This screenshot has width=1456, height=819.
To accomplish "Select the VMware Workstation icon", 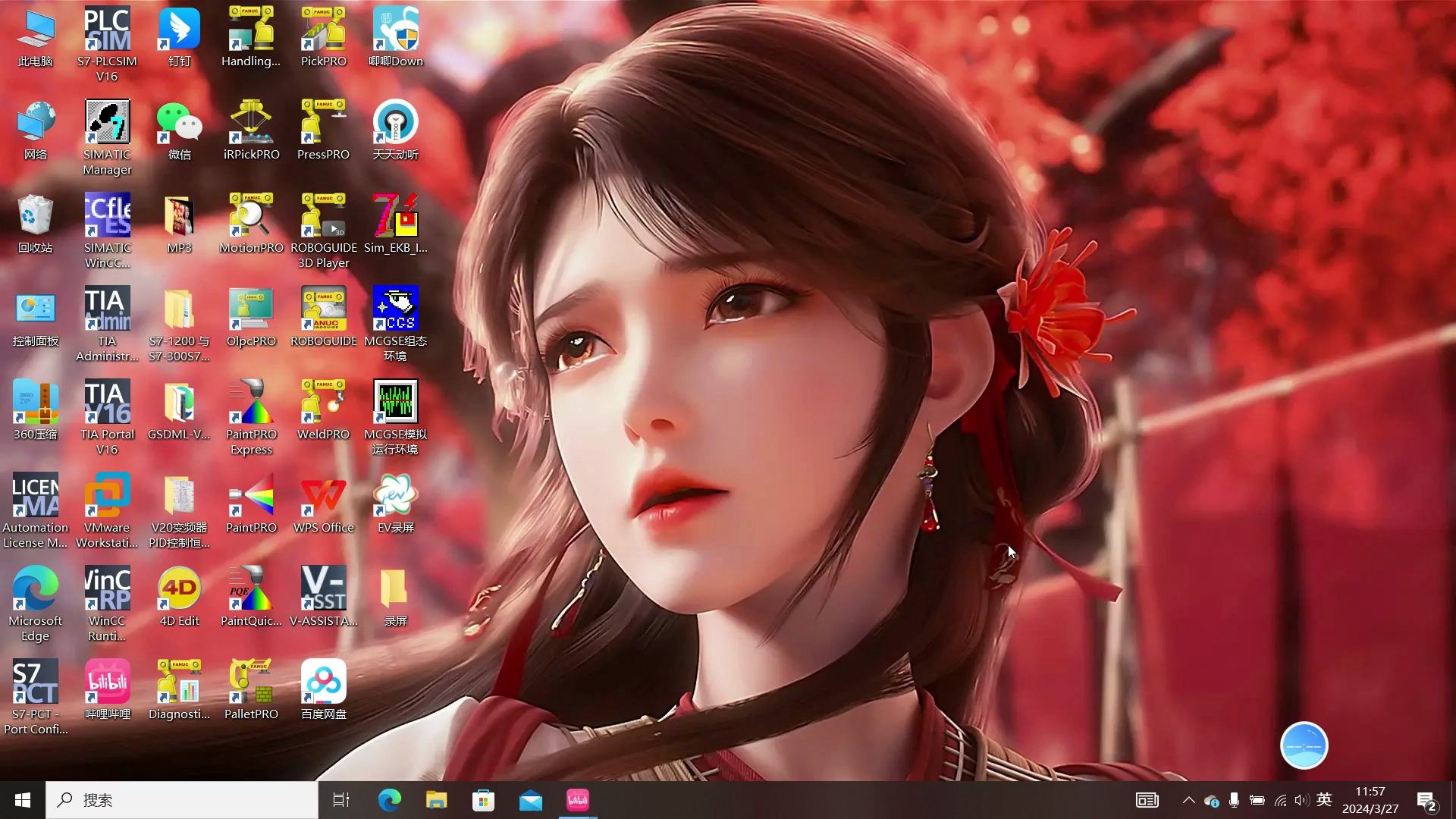I will (x=107, y=497).
